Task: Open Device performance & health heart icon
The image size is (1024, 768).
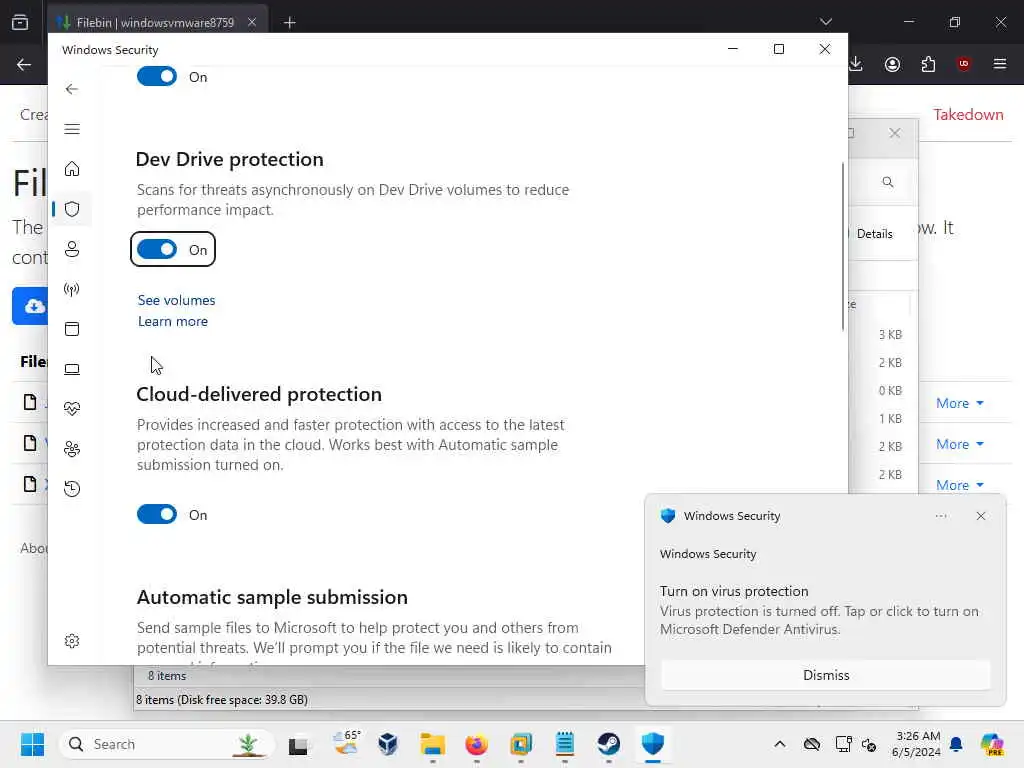Action: (72, 409)
